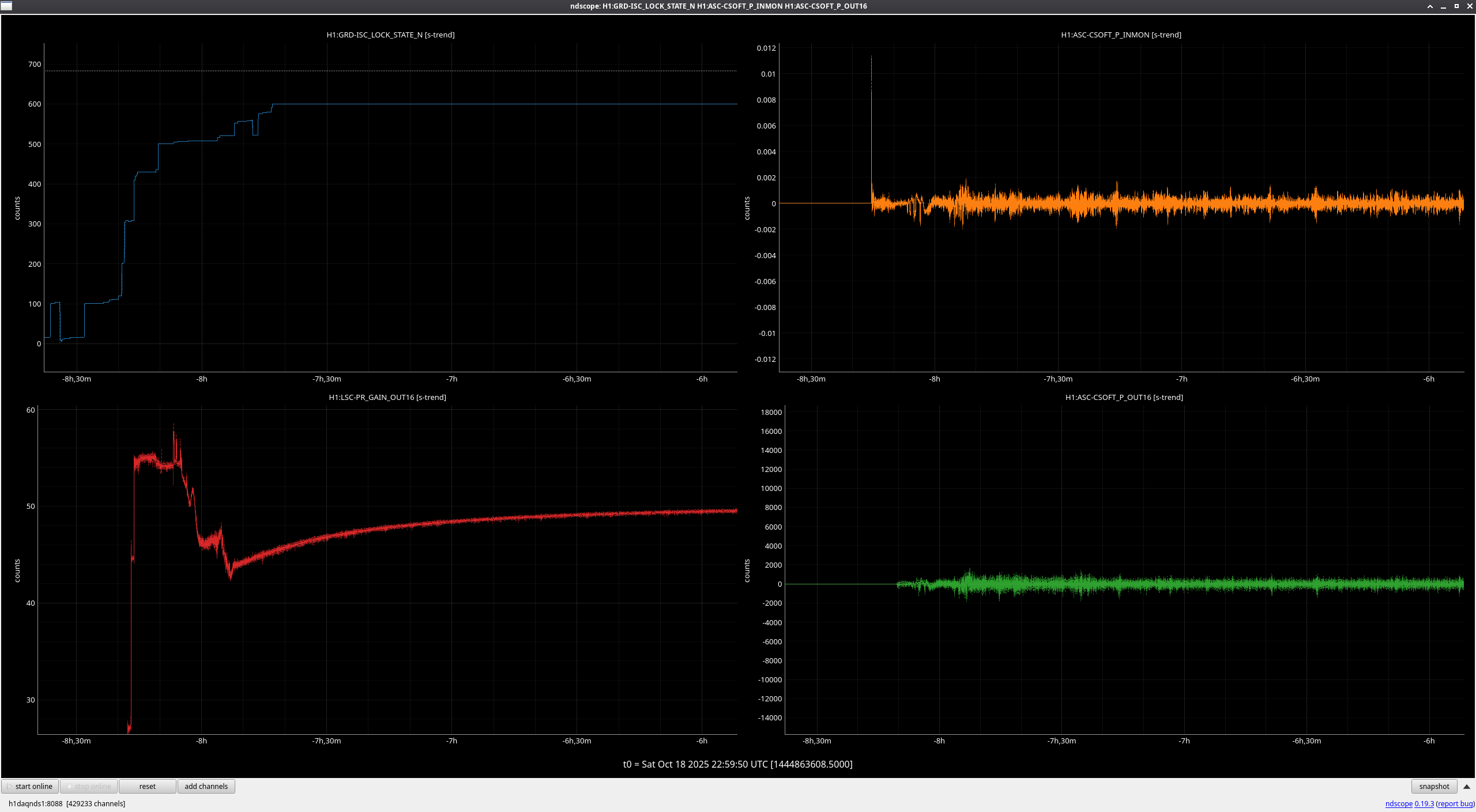The width and height of the screenshot is (1476, 812).
Task: Maximize the ndscope window
Action: (x=1456, y=6)
